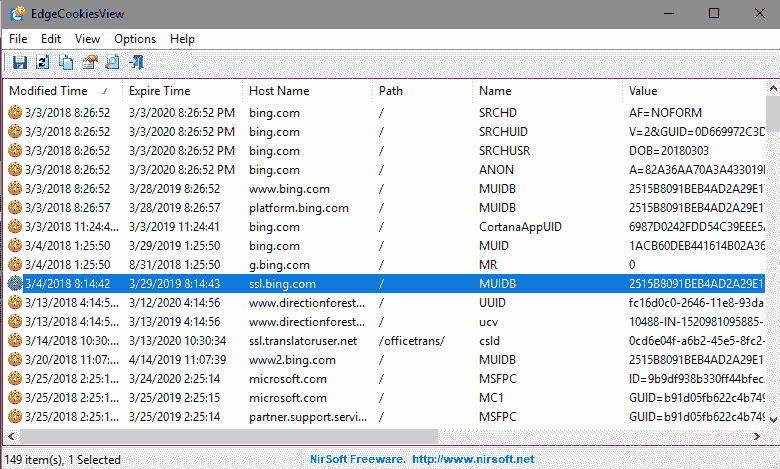Open the Options menu
The image size is (780, 469).
135,39
